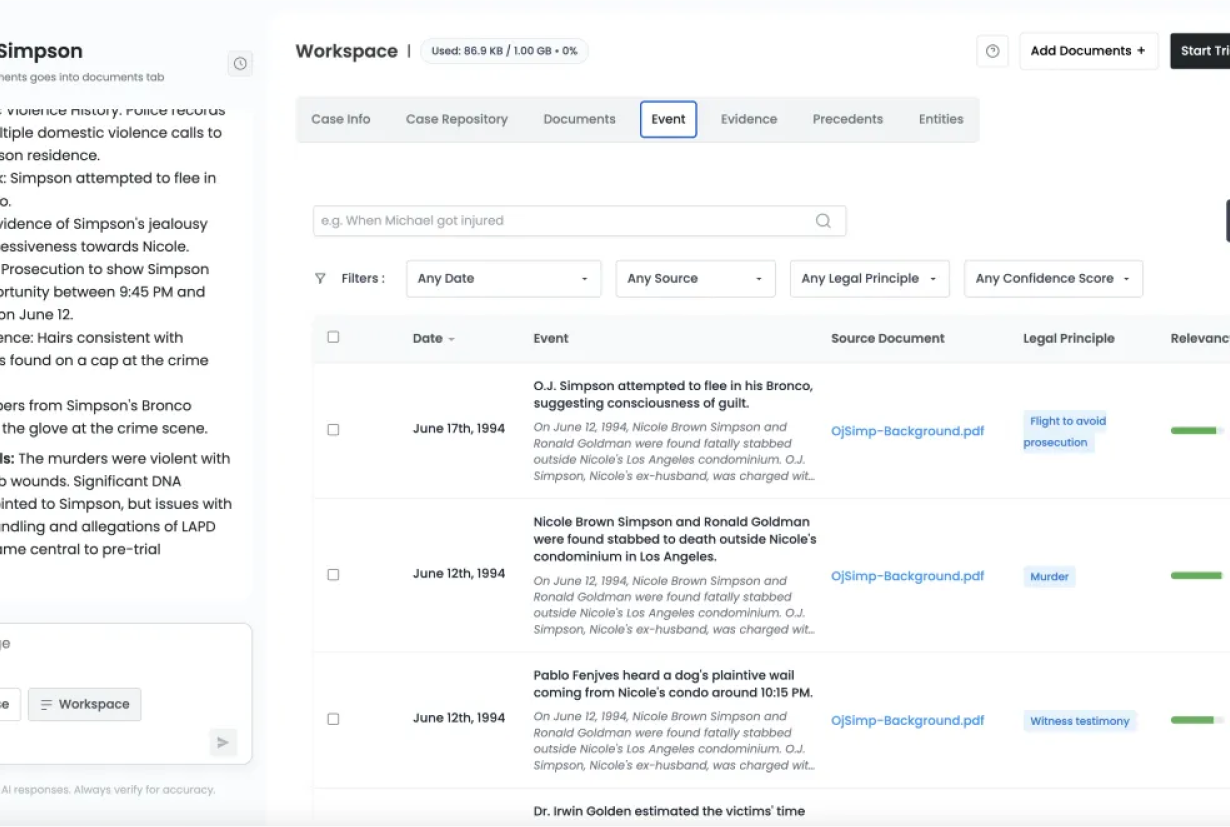Click the Workspace context chip in chat input
Screen dimensions: 1230x827
84,704
